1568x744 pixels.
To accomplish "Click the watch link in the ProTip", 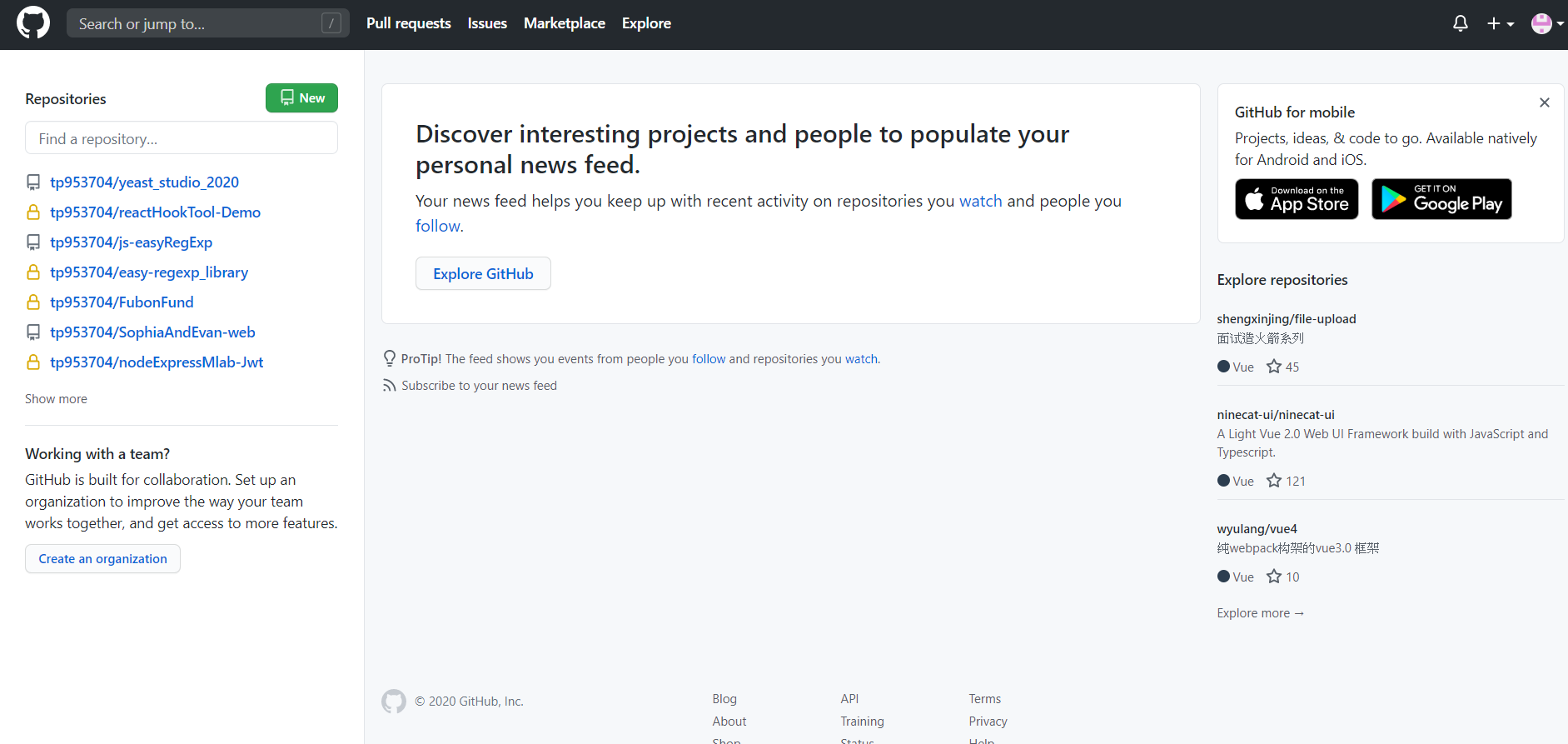I will (x=861, y=359).
